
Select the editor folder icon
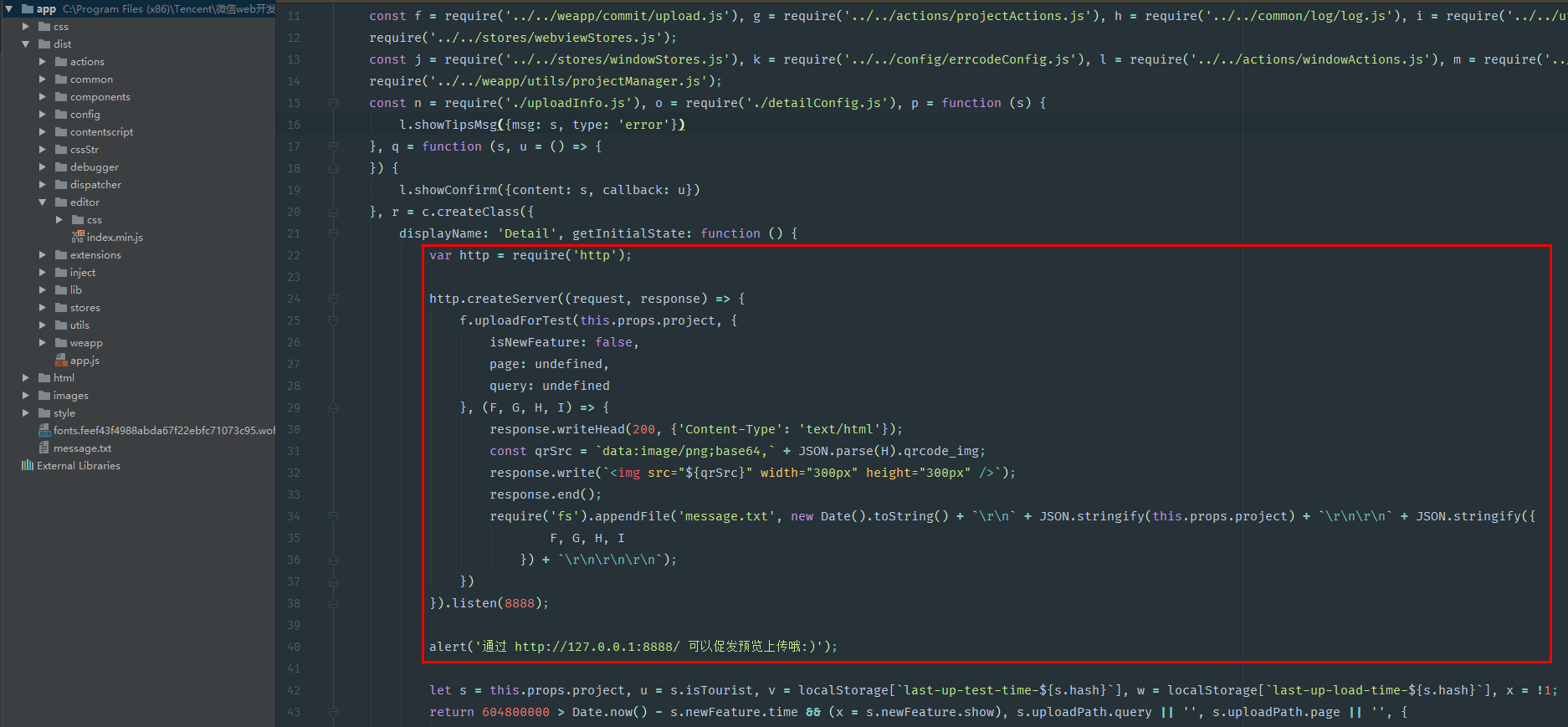point(61,202)
